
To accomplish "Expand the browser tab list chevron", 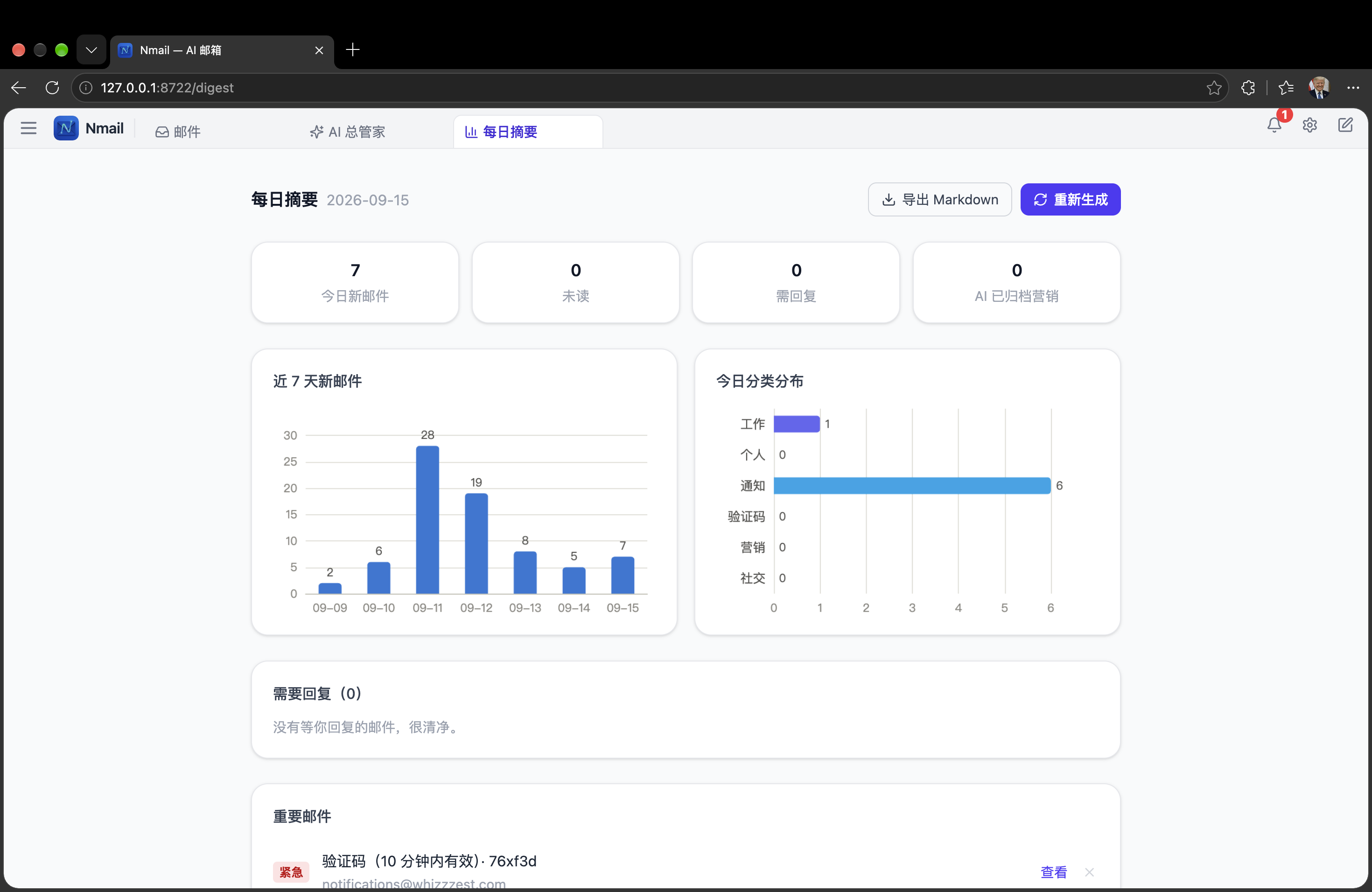I will [x=91, y=50].
